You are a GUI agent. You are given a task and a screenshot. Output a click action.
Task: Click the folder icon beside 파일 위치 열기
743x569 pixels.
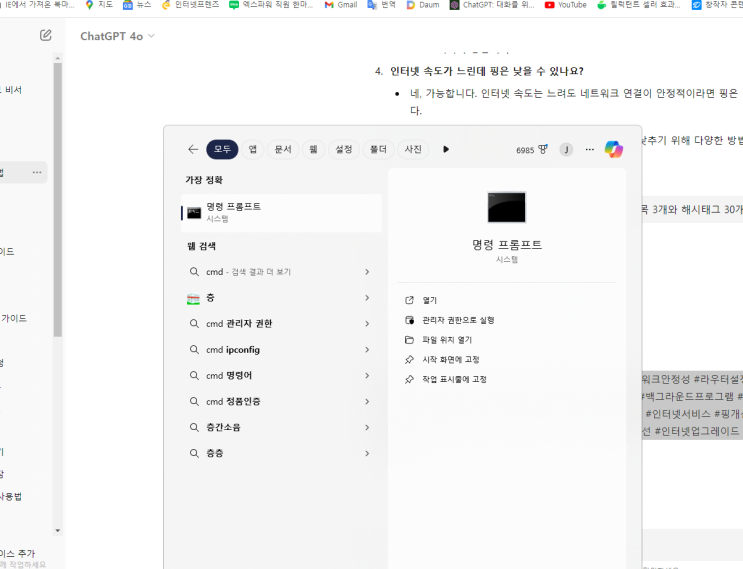409,340
